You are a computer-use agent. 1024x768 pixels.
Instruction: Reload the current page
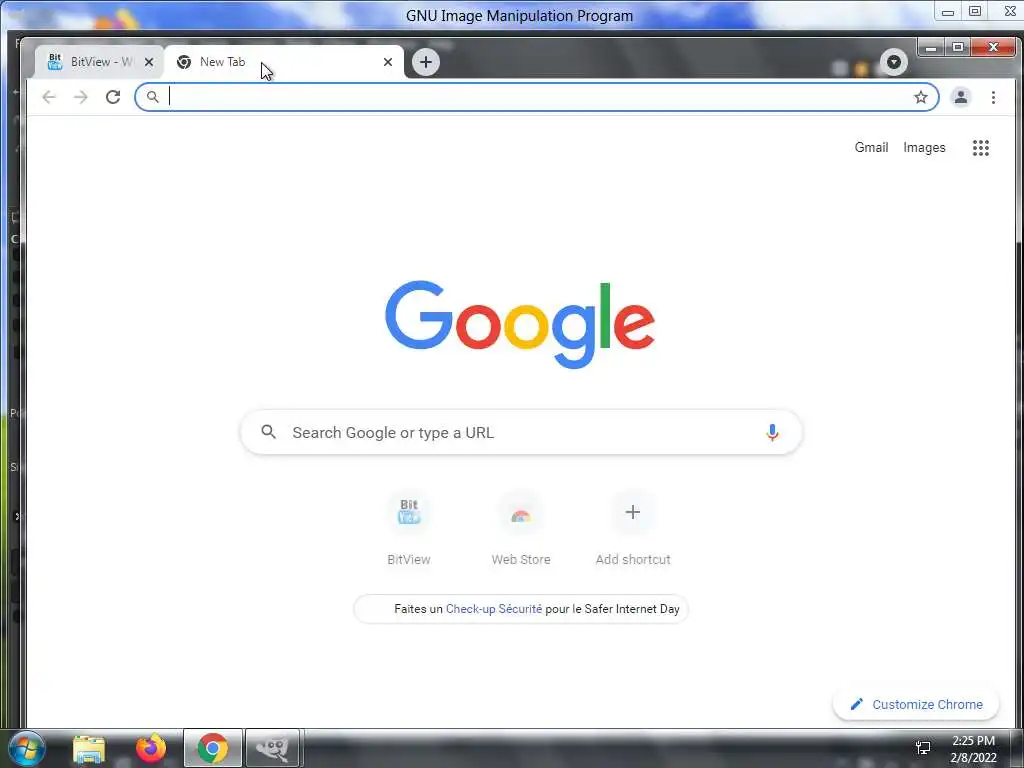pos(113,97)
